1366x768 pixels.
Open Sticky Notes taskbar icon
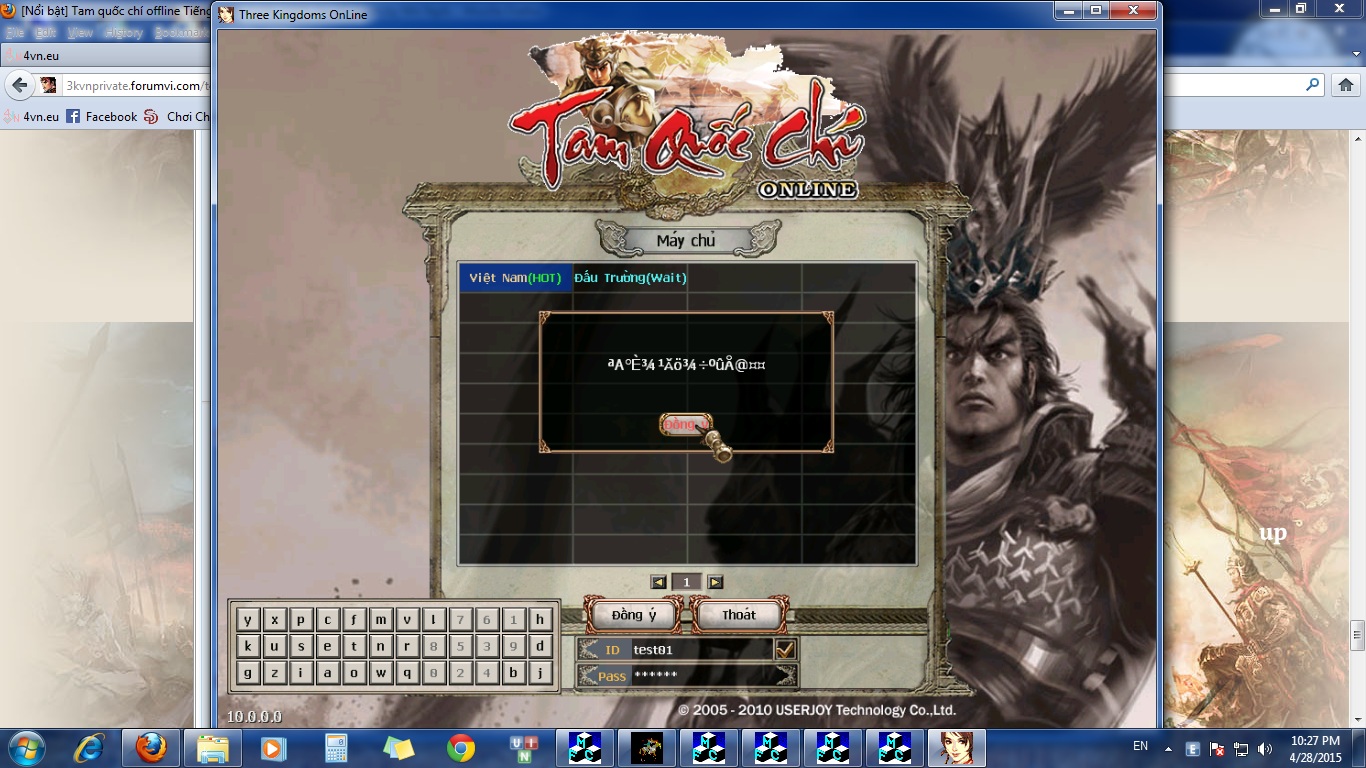click(x=398, y=748)
